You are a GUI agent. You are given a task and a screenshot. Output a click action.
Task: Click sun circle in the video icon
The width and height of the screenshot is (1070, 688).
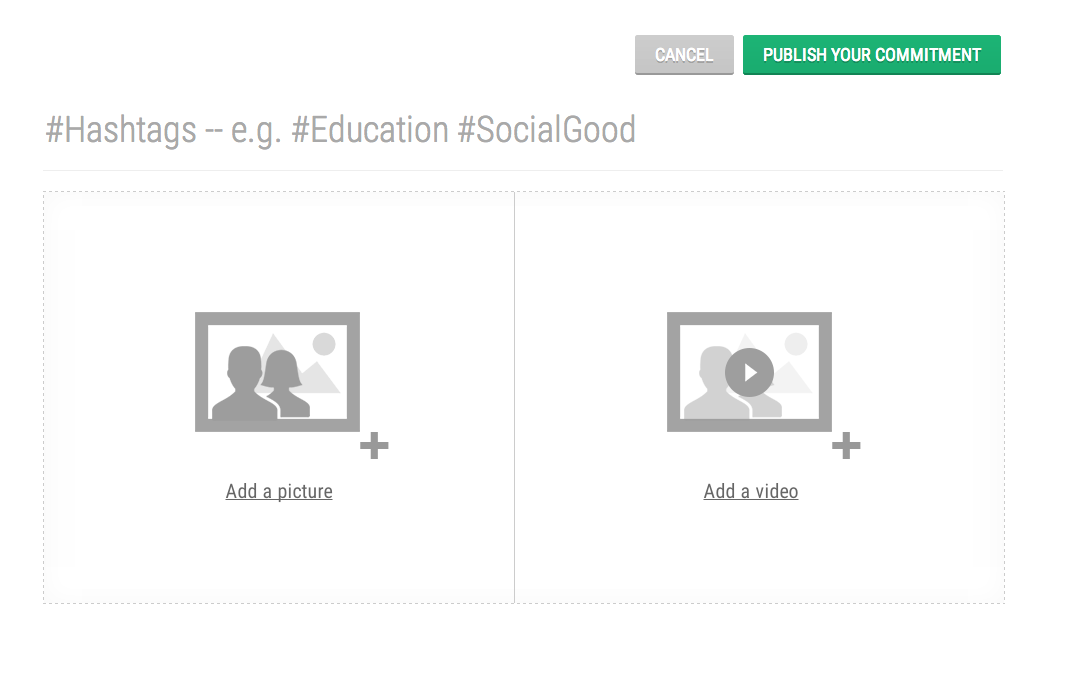click(796, 345)
